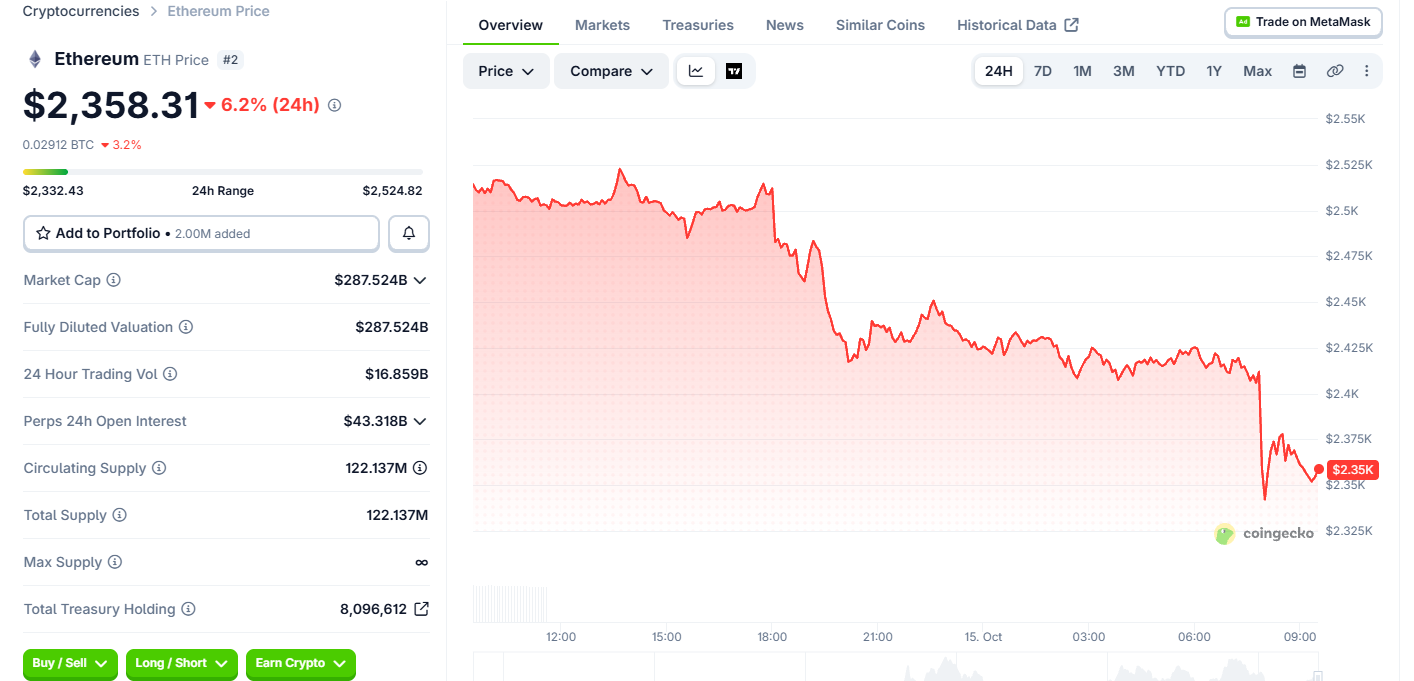Click the $43.318B open interest value
1414x681 pixels.
pyautogui.click(x=375, y=421)
